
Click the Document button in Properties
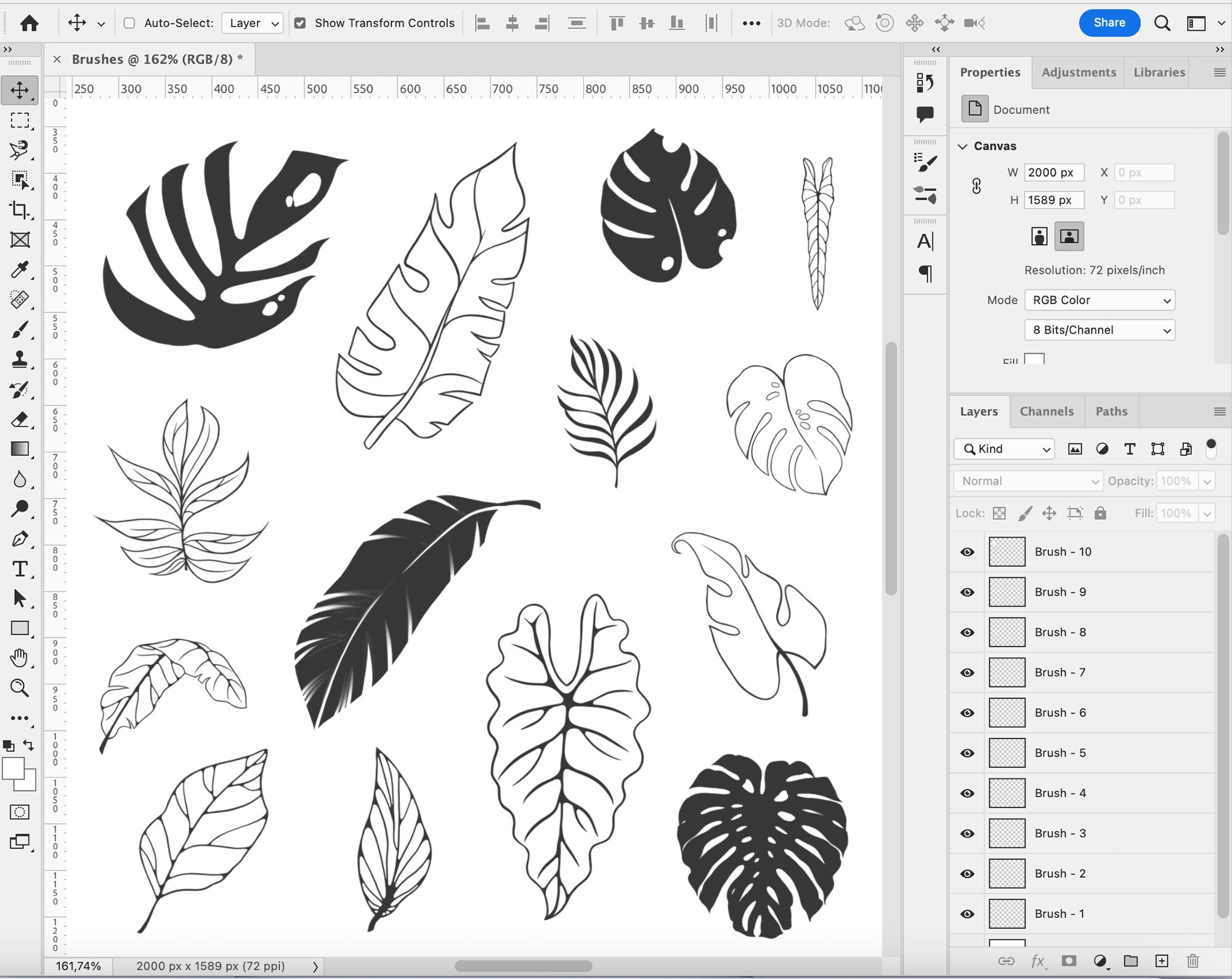pyautogui.click(x=975, y=109)
